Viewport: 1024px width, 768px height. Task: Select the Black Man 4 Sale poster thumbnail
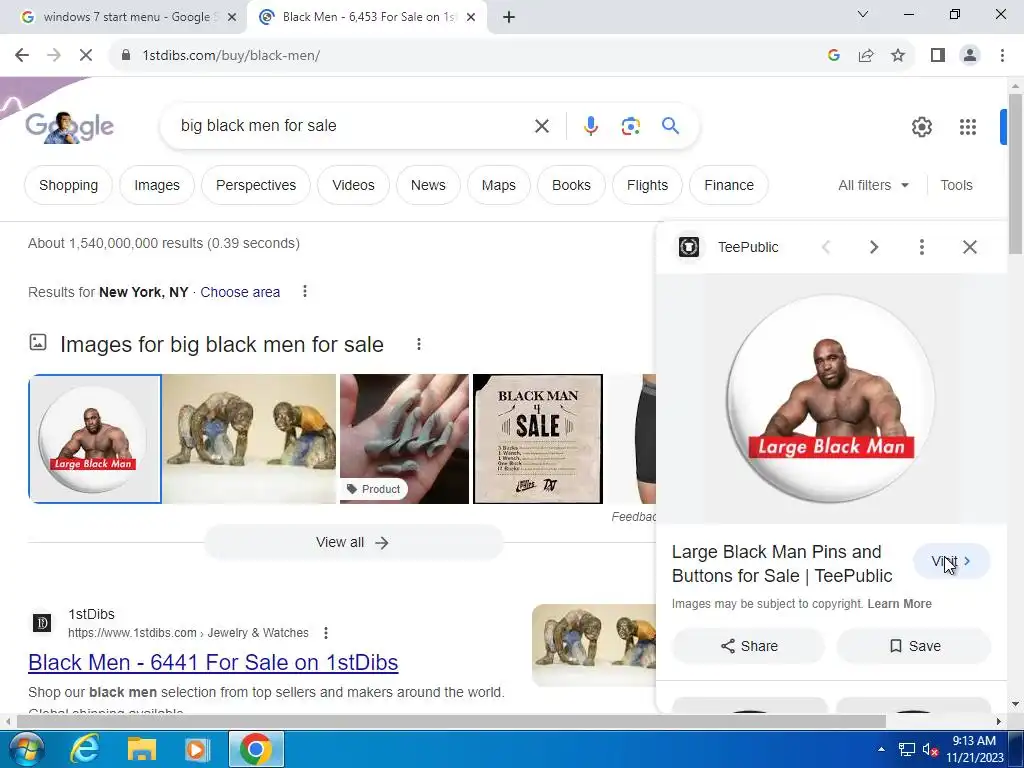pyautogui.click(x=537, y=439)
